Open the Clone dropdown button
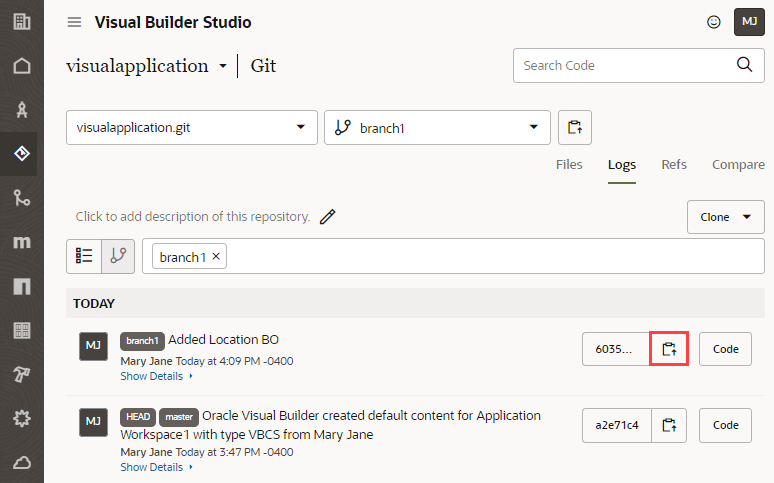Image resolution: width=774 pixels, height=483 pixels. coord(726,217)
